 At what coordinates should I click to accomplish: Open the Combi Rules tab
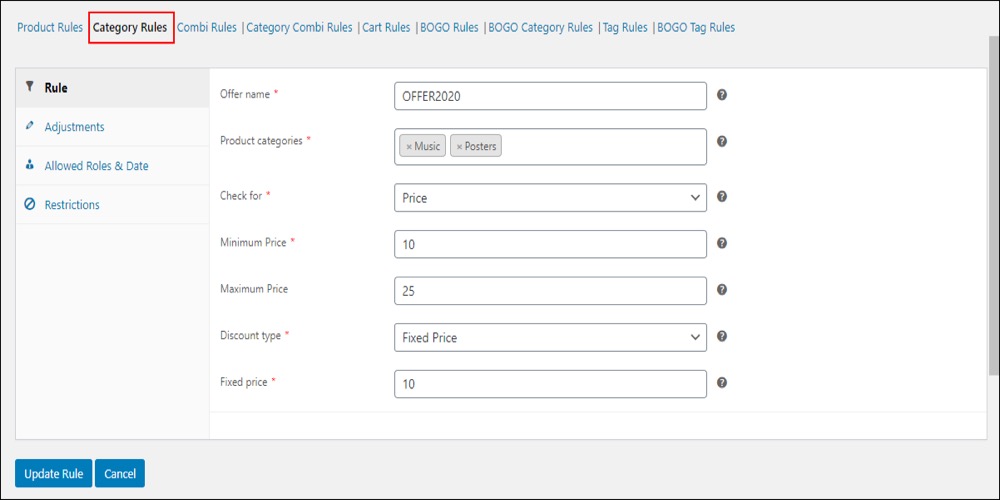207,27
